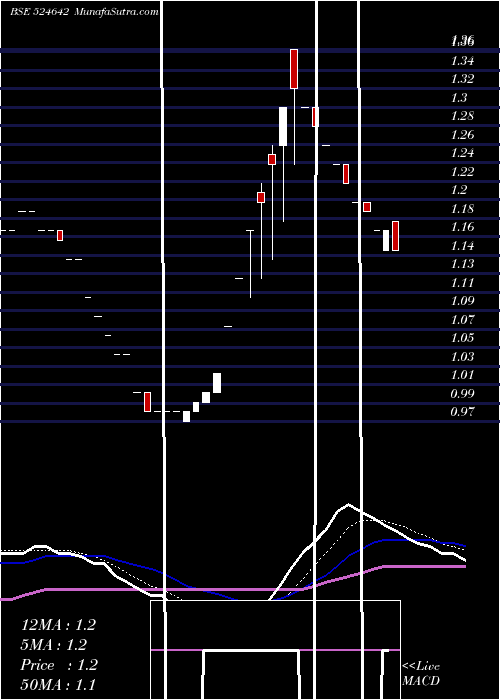Click the 1.18 price axis label
The height and width of the screenshot is (700, 500).
[462, 208]
